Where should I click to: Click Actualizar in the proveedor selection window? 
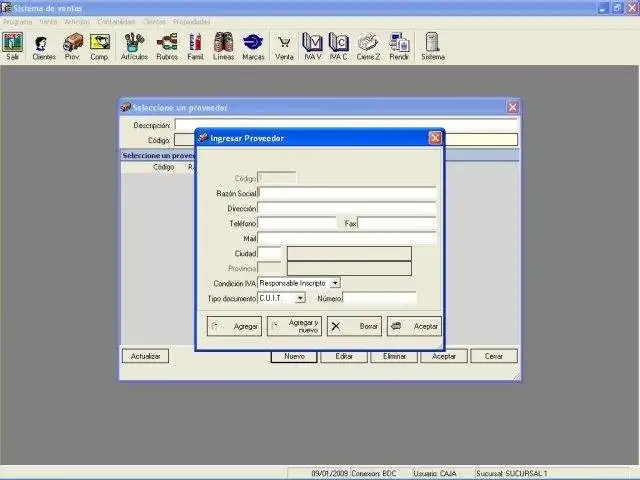tap(145, 356)
